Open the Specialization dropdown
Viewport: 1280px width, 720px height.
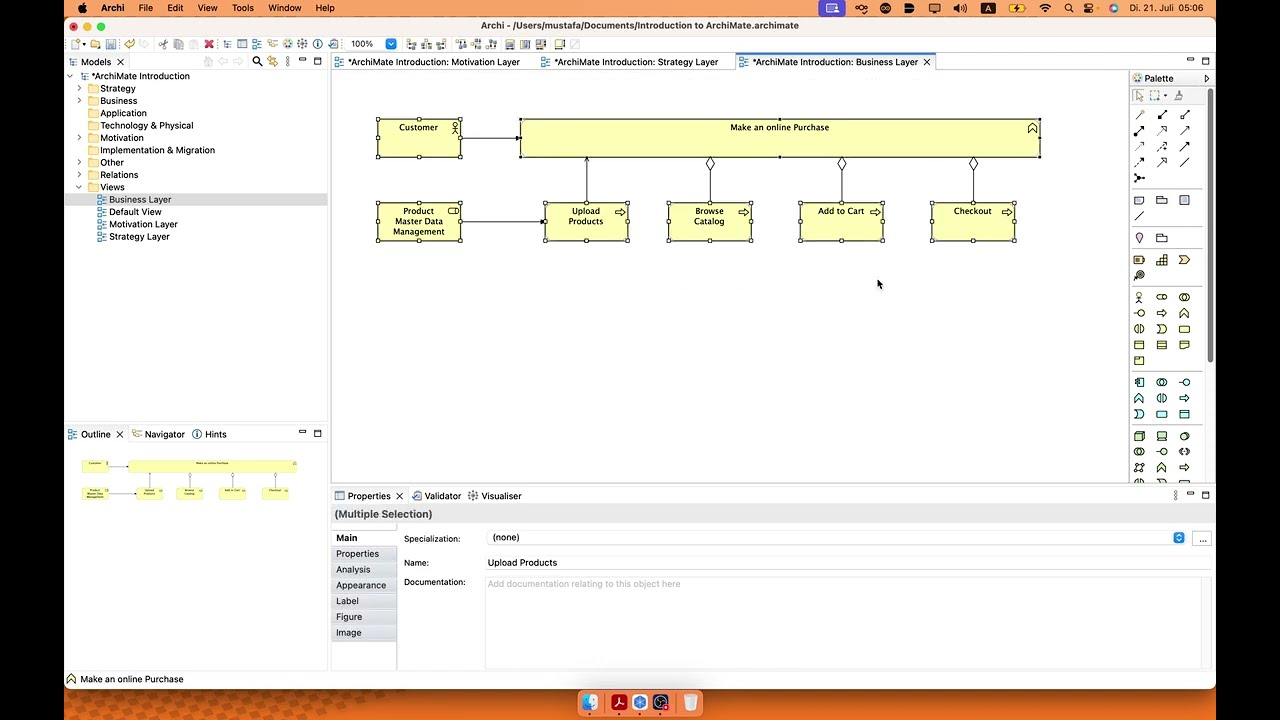[1179, 538]
